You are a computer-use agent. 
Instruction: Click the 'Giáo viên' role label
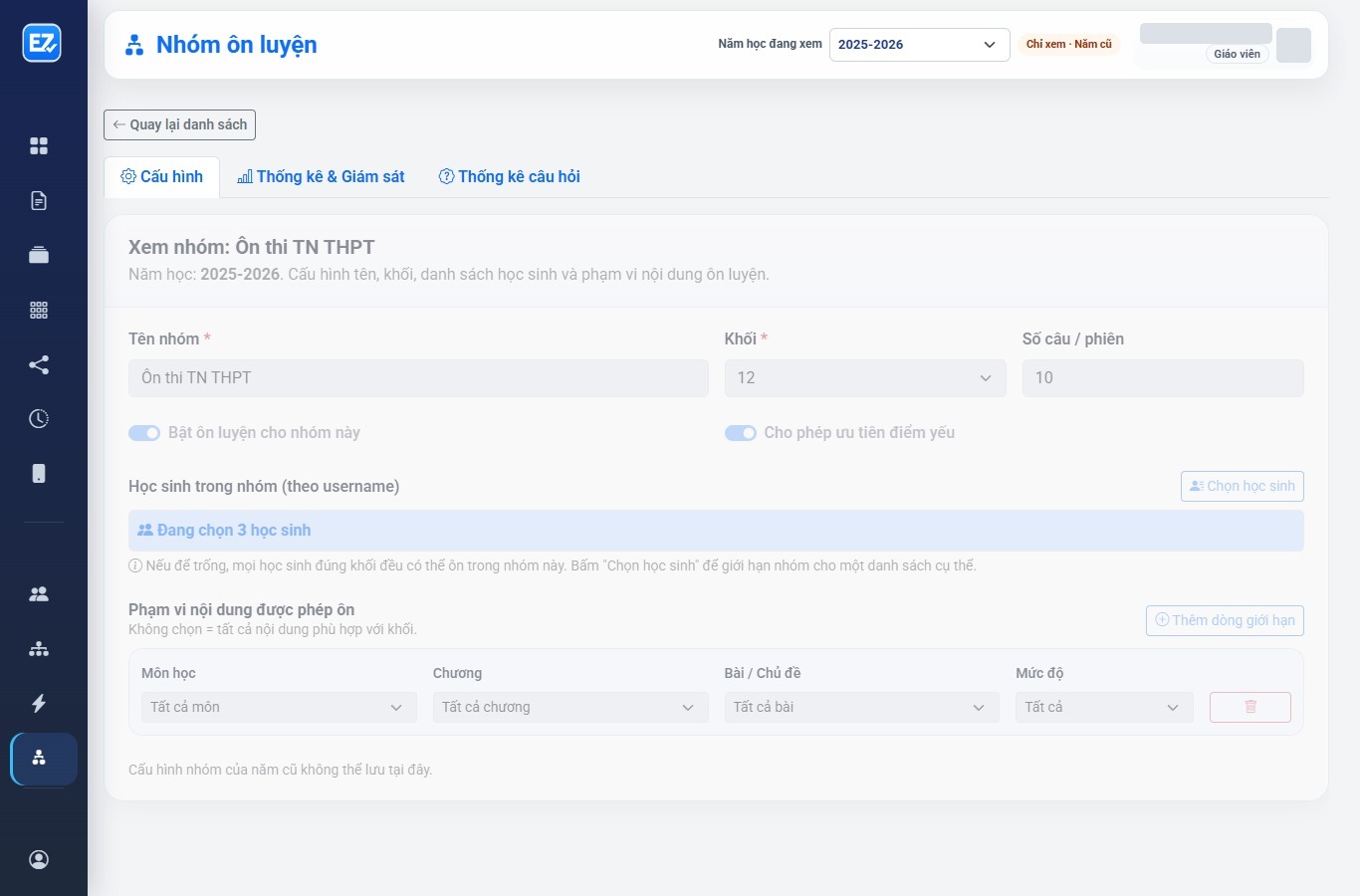click(1238, 54)
